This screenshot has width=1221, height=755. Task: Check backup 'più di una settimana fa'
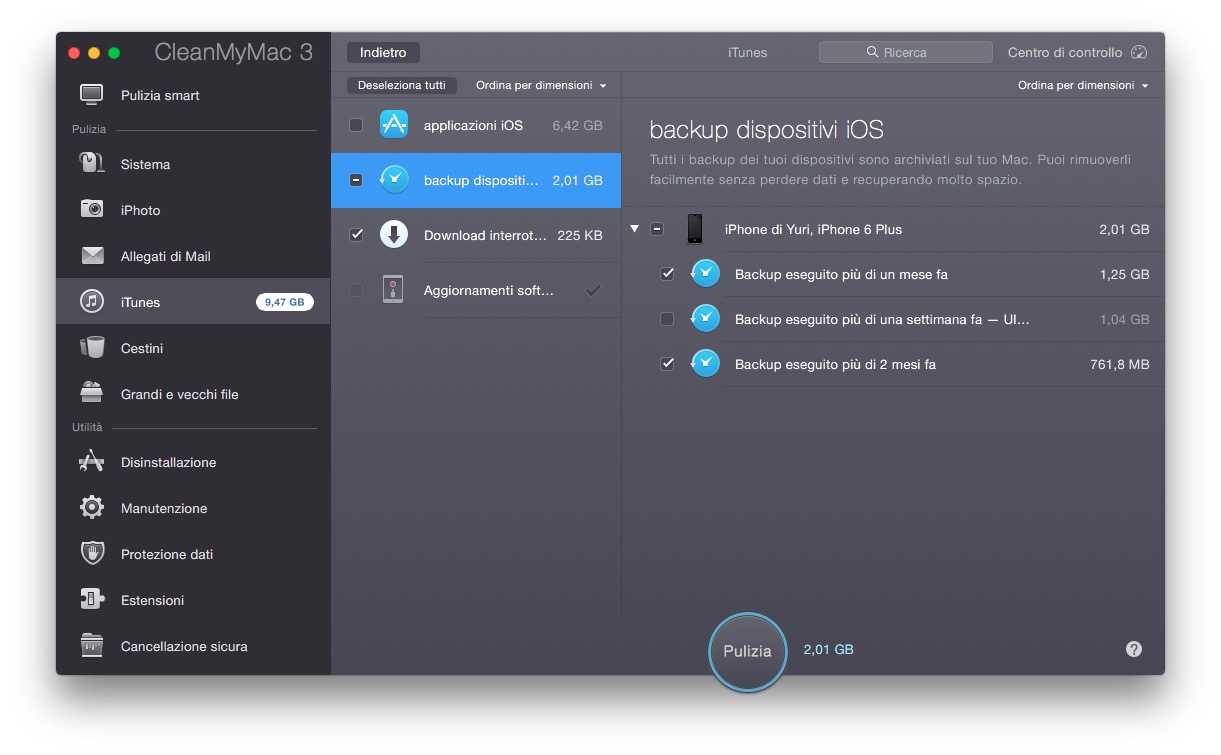coord(667,319)
